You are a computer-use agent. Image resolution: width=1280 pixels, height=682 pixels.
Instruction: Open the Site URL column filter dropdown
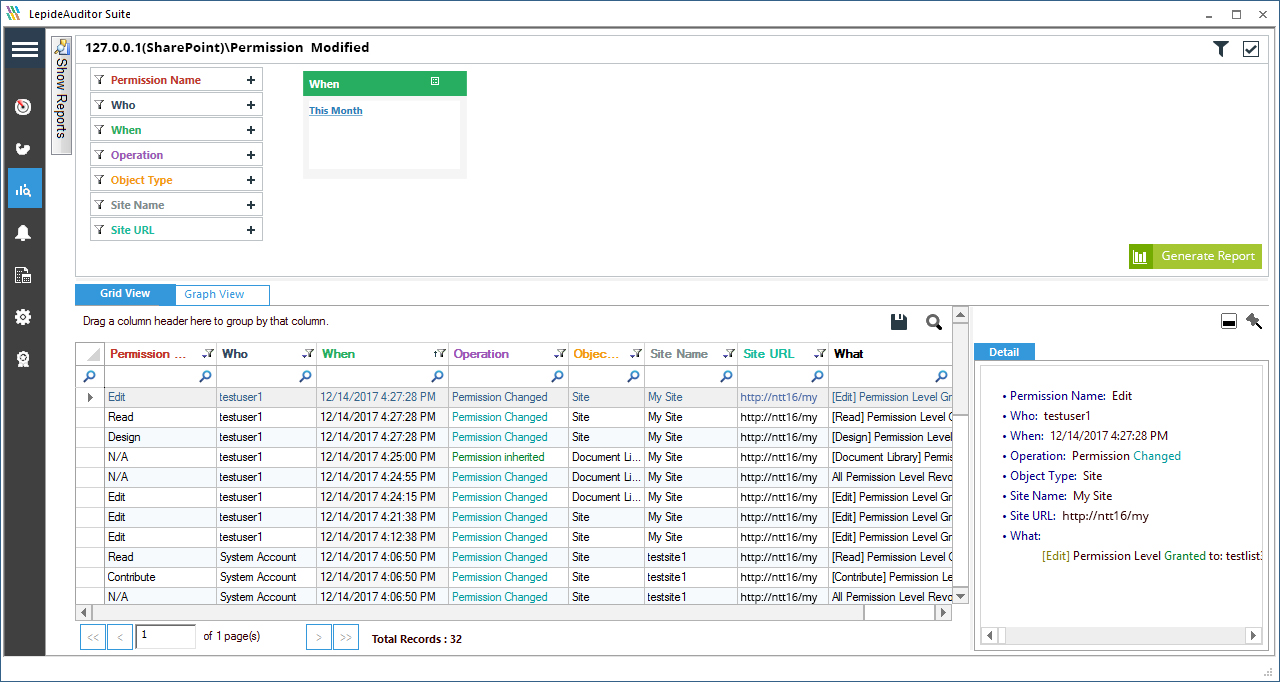pyautogui.click(x=820, y=354)
